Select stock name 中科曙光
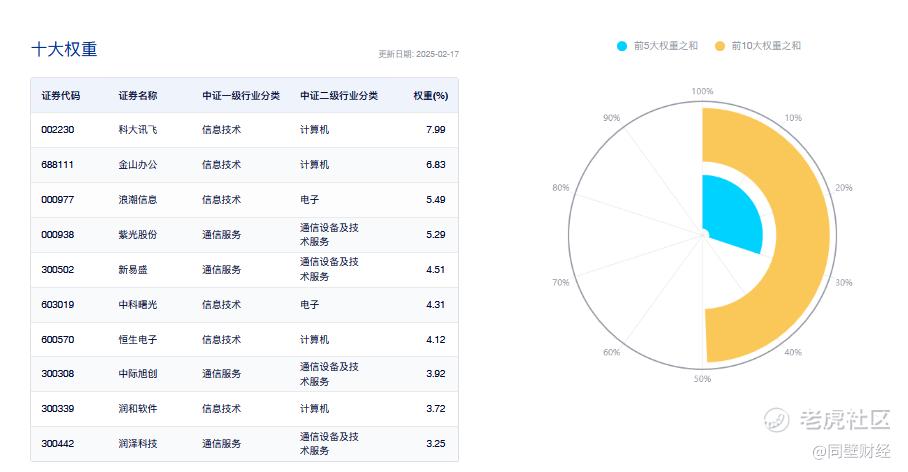The height and width of the screenshot is (472, 908). tap(138, 305)
